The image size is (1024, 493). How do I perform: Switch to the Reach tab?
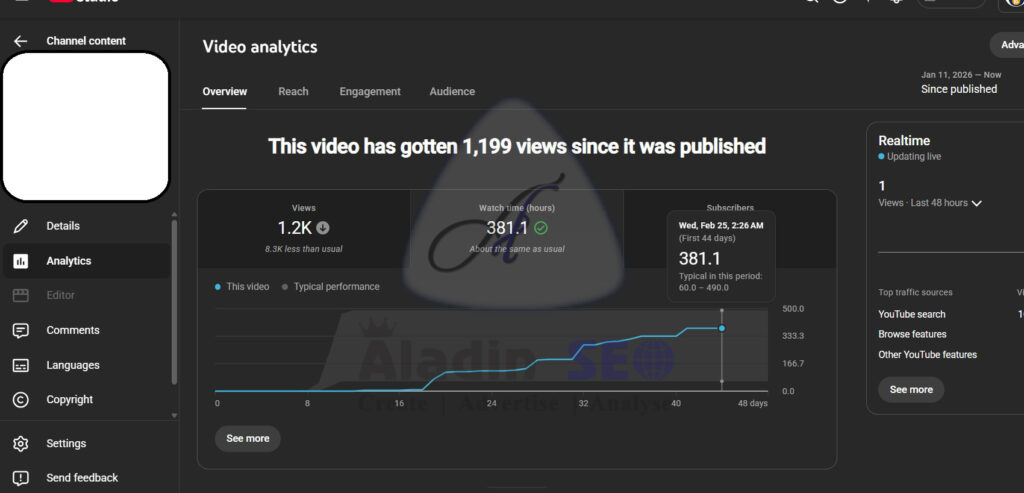[x=293, y=91]
